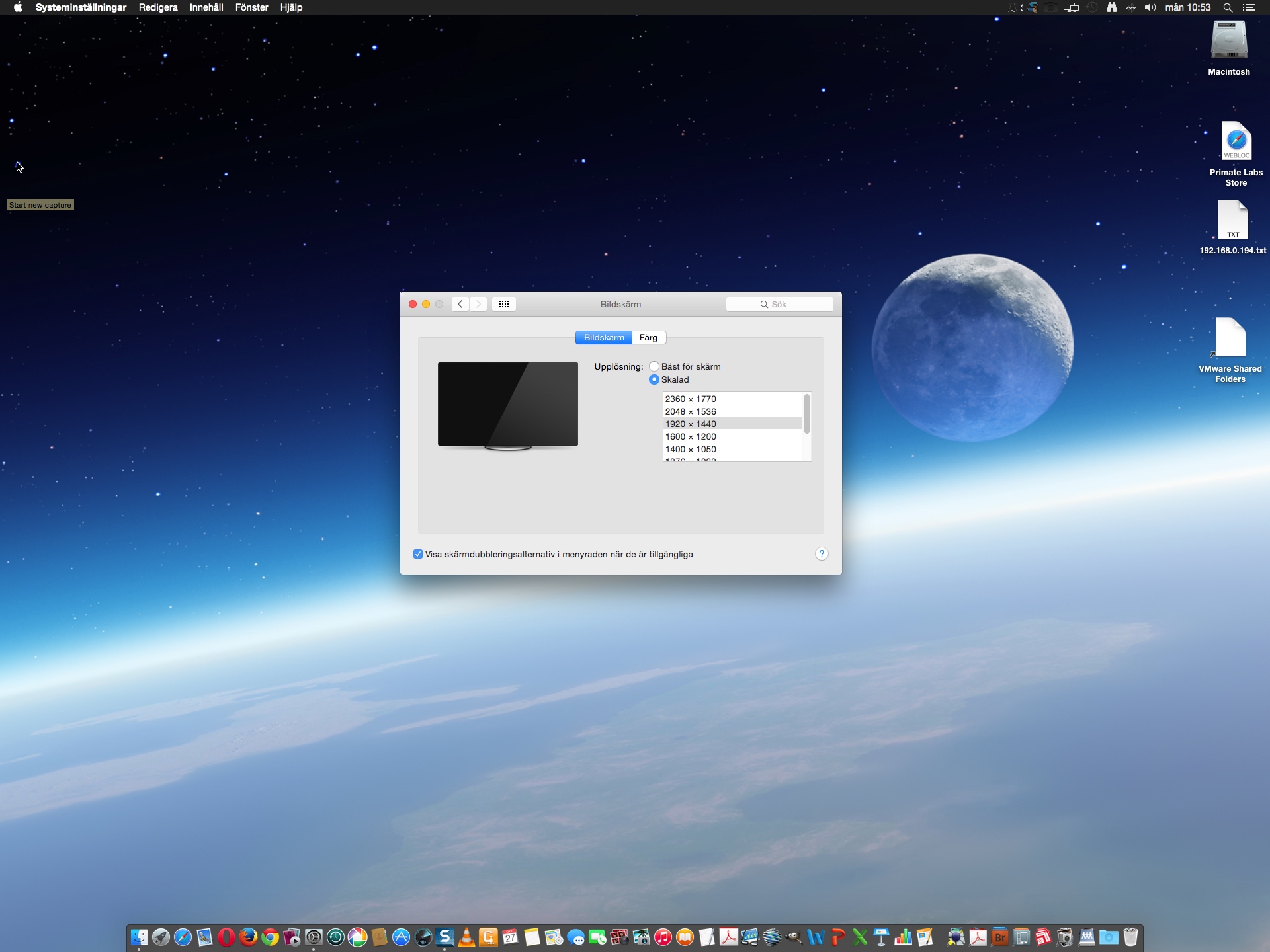Click the back navigation arrow in Bildskärm window

[460, 304]
